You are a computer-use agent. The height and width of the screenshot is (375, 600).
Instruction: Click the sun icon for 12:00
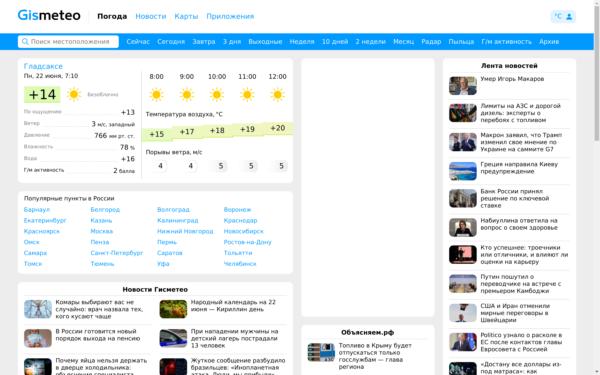pos(277,94)
